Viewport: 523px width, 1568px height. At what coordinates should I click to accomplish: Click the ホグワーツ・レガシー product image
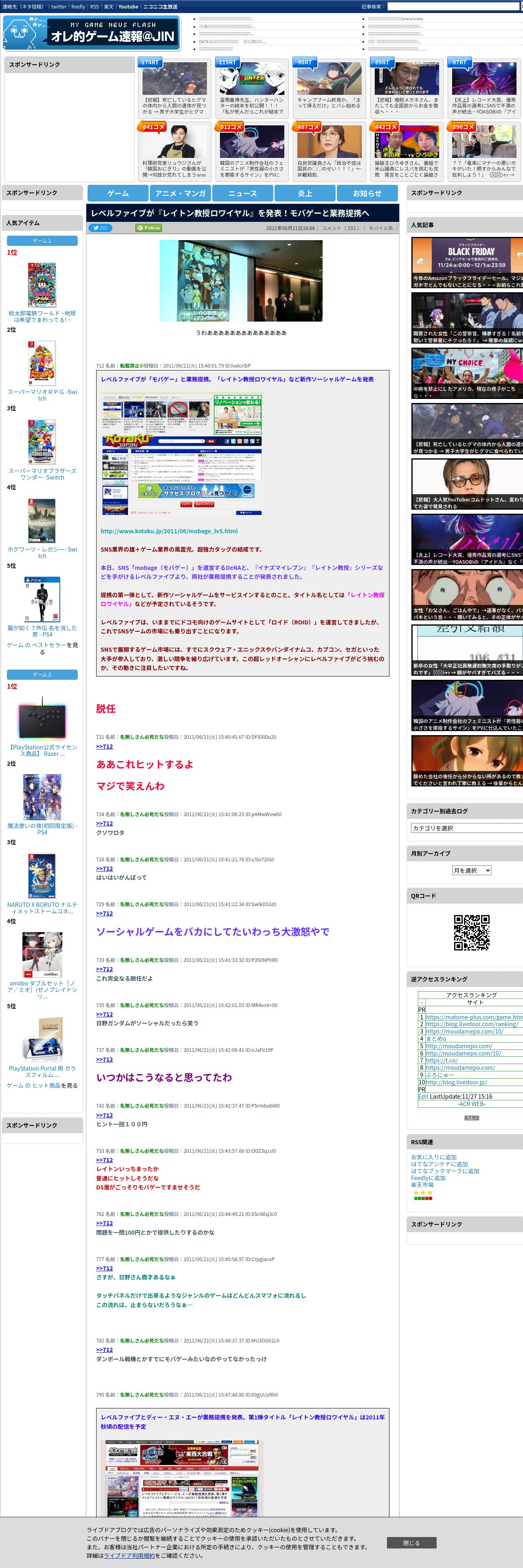point(42,521)
